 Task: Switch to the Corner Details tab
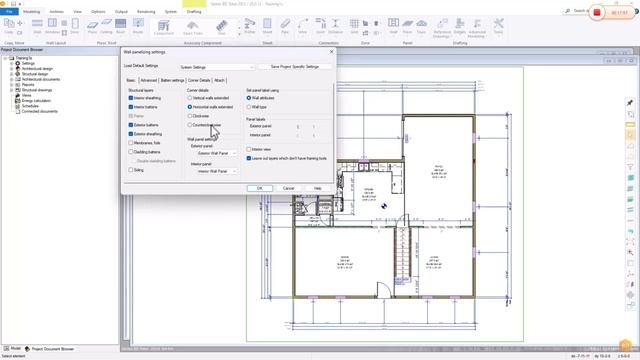pyautogui.click(x=199, y=80)
